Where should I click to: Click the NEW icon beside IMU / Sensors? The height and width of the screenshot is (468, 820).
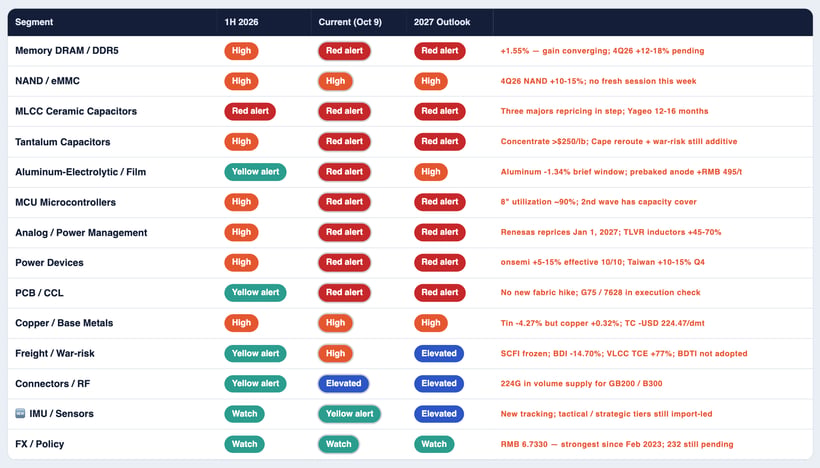click(20, 414)
